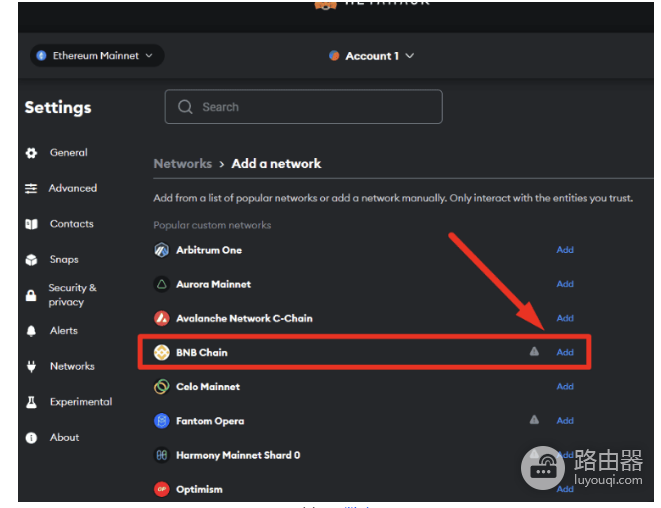This screenshot has height=508, width=661.
Task: Add BNB Chain network
Action: point(565,352)
